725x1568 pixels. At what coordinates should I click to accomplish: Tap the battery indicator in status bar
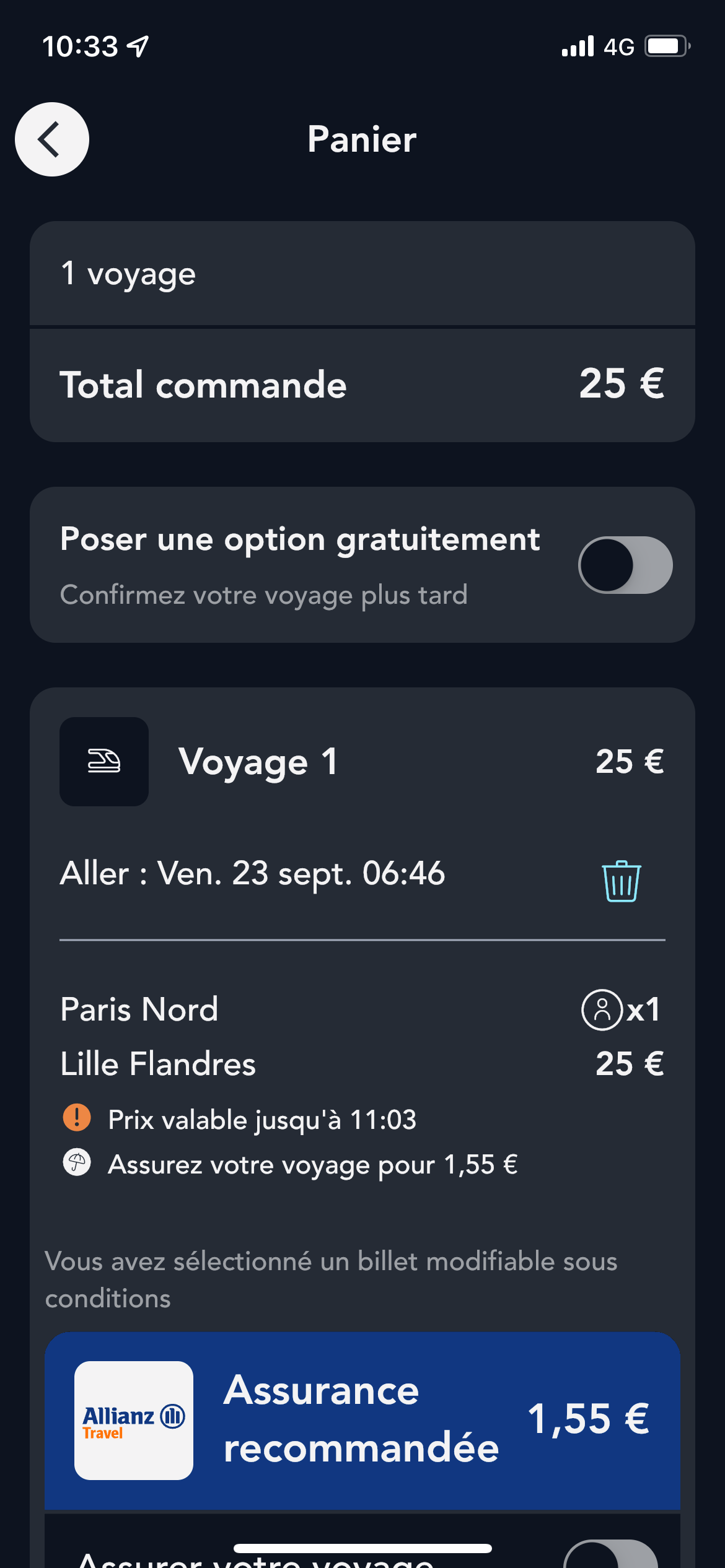667,46
